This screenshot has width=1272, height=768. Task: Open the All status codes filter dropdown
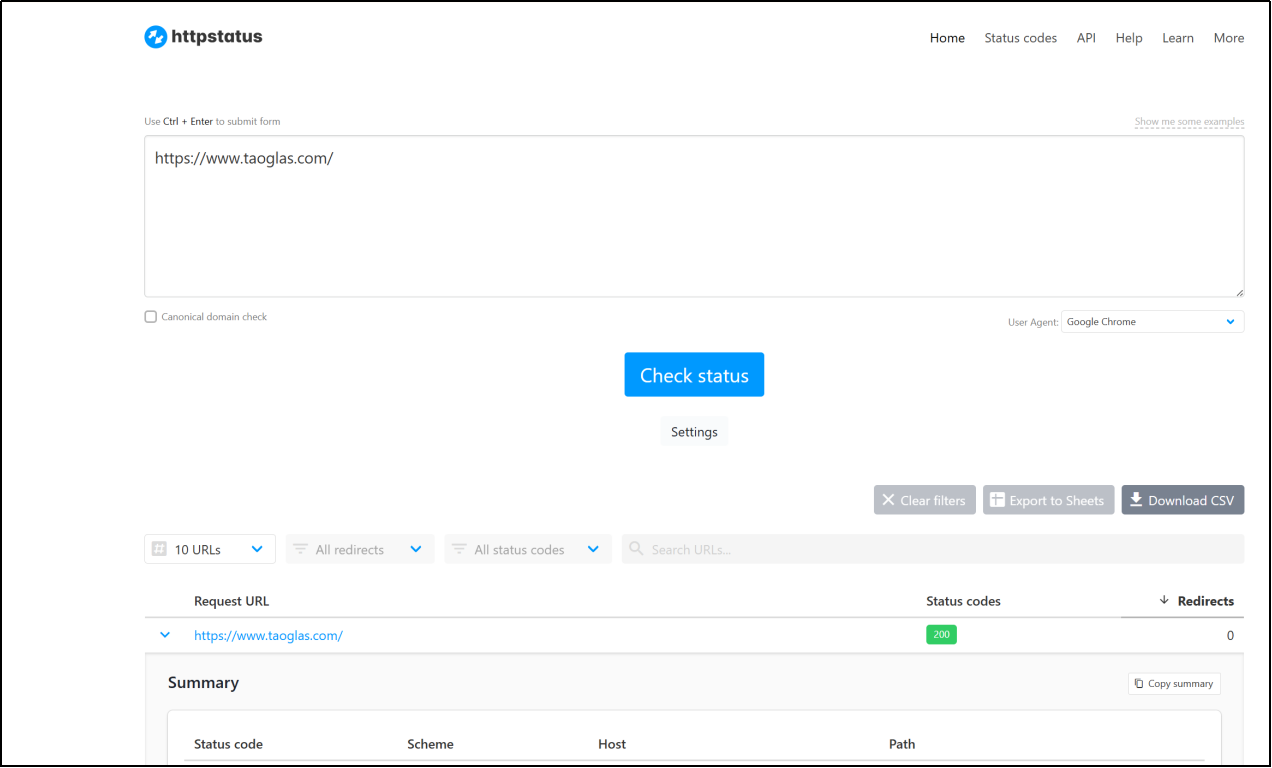[528, 549]
